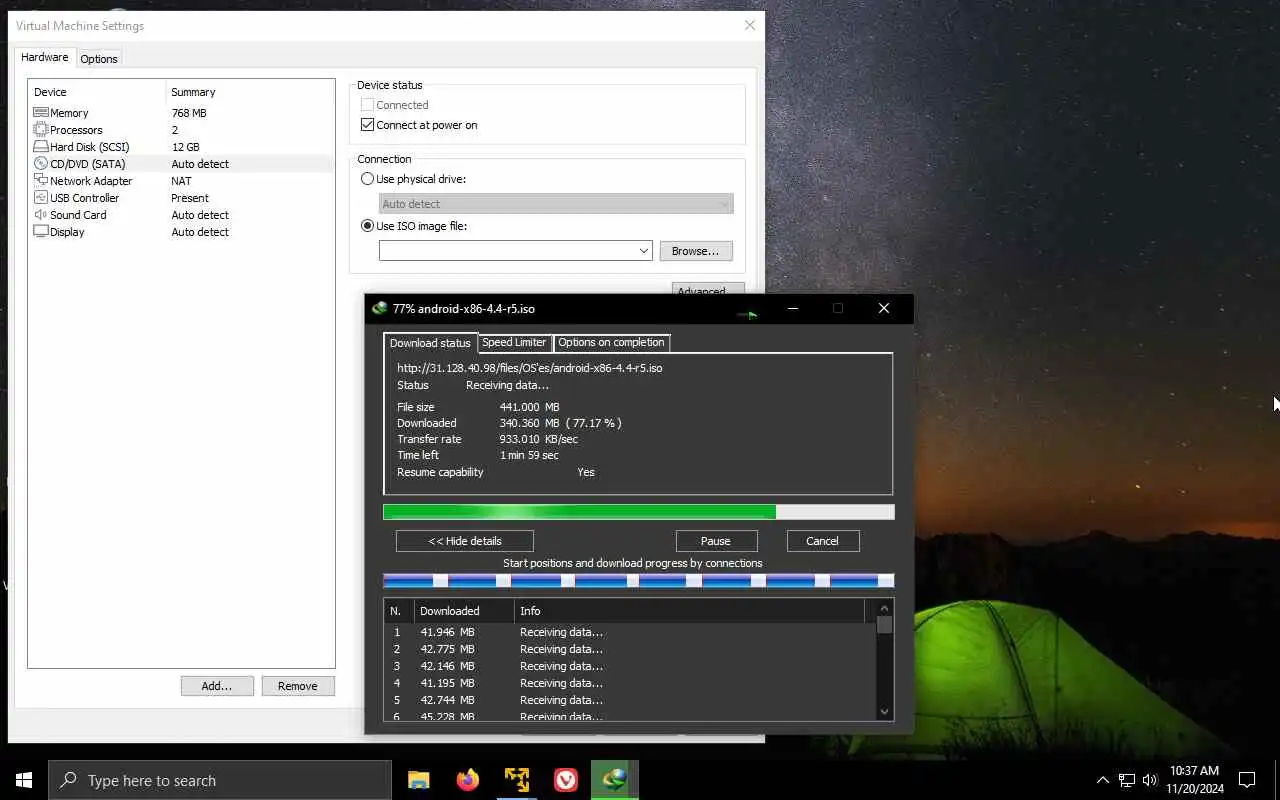The image size is (1280, 800).
Task: Switch to the Hardware tab
Action: [x=45, y=57]
